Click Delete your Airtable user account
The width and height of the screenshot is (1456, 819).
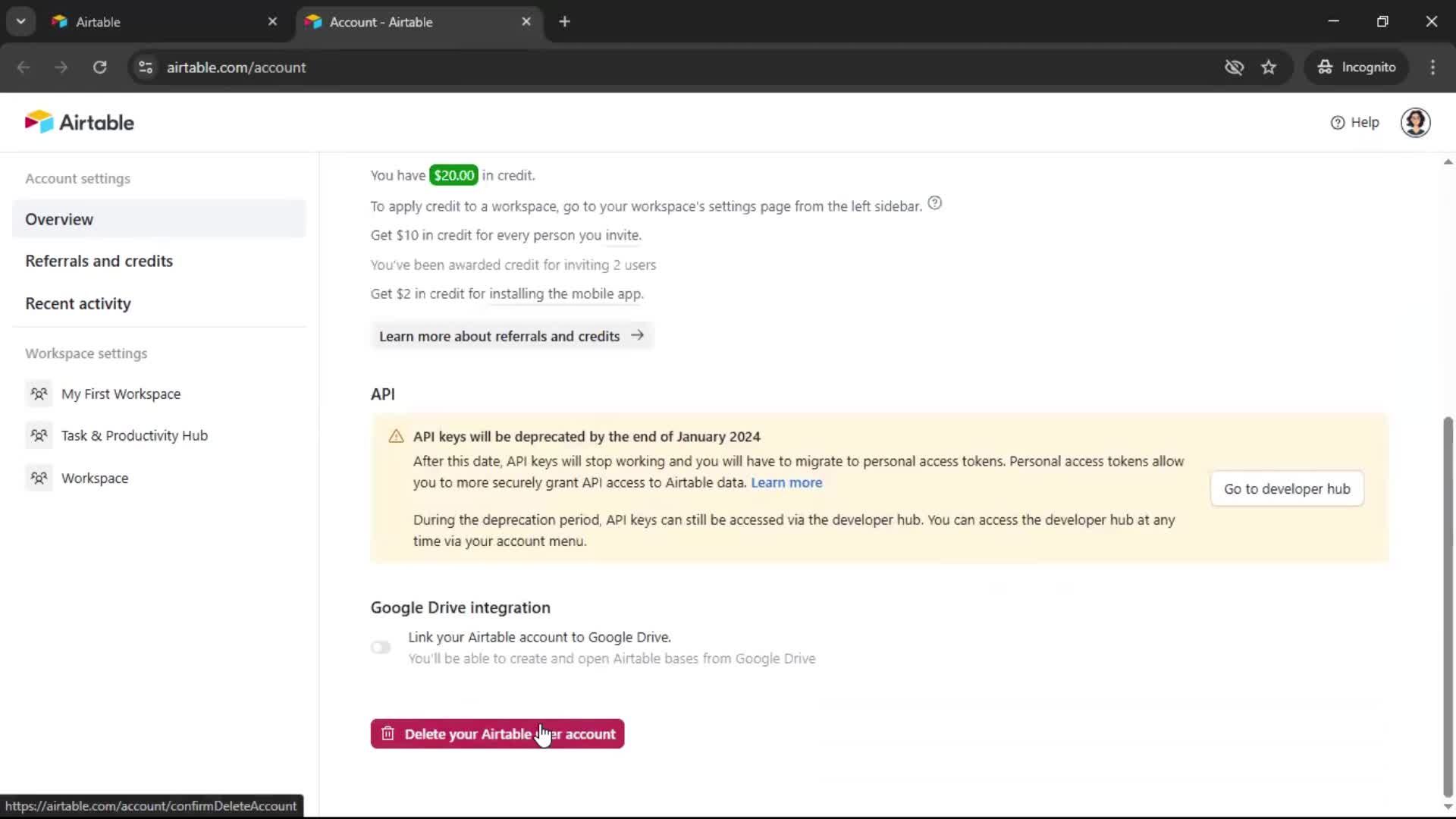(497, 733)
